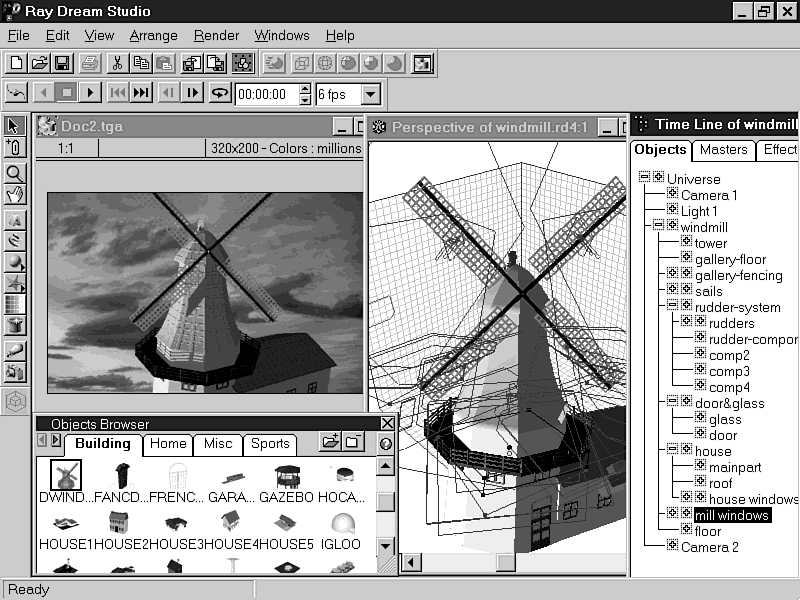Toggle the loop playback button

[x=219, y=93]
